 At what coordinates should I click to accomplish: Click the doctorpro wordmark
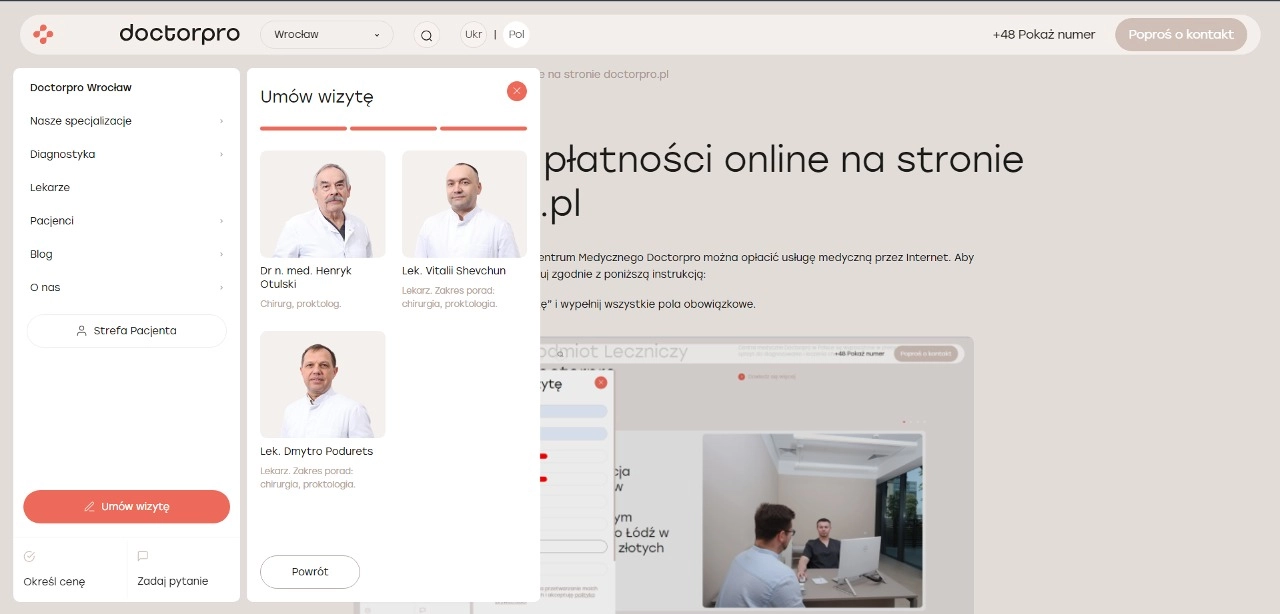180,34
